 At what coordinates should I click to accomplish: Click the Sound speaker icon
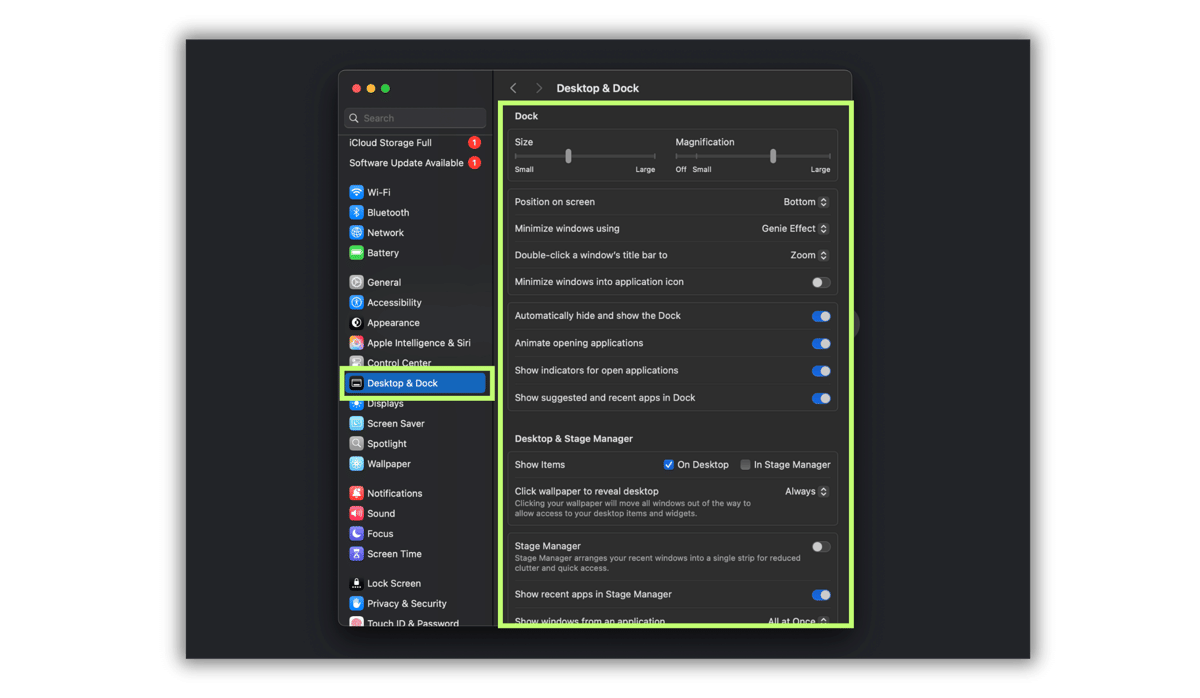pos(356,513)
